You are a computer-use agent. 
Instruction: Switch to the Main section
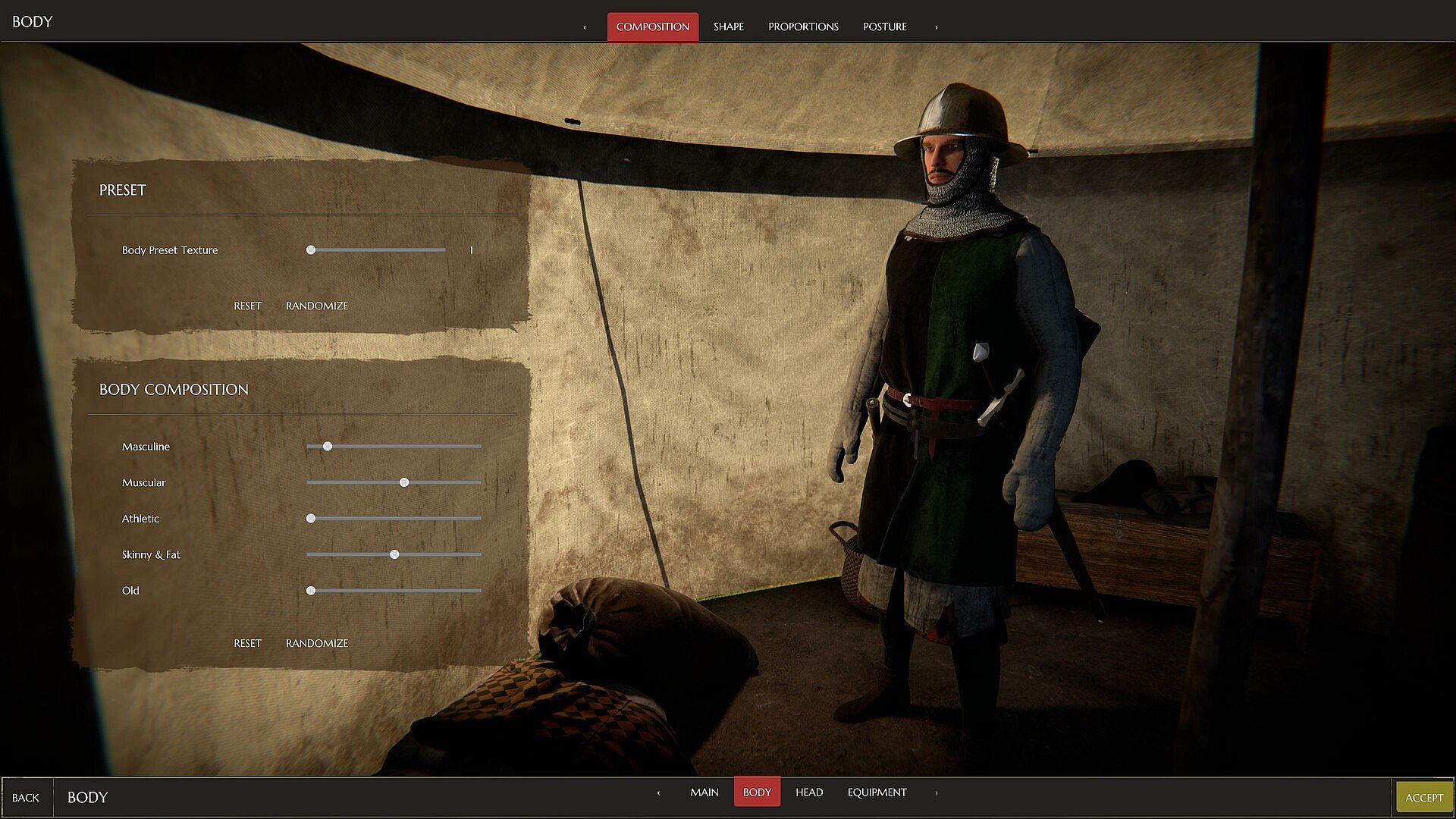pyautogui.click(x=704, y=792)
